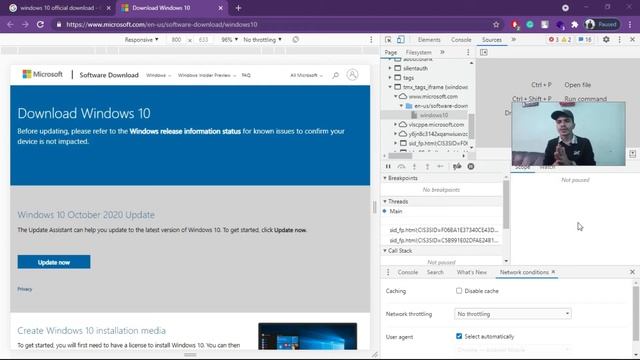Viewport: 640px width, 360px height.
Task: Open the Search drawer tab
Action: (x=435, y=272)
